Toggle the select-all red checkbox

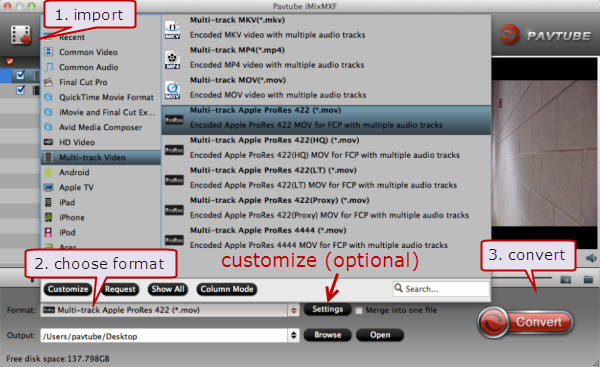(10, 61)
